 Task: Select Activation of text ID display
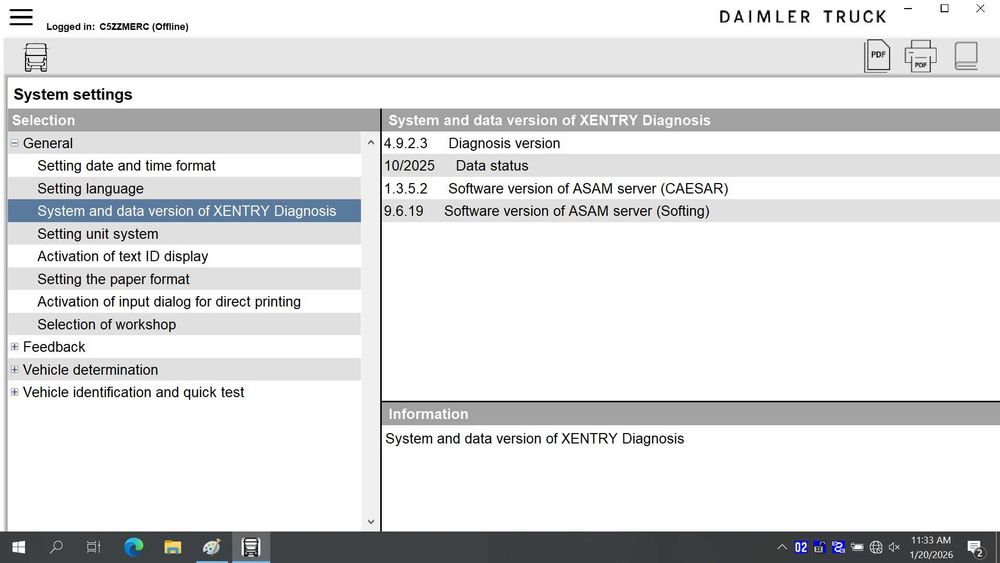tap(184, 256)
